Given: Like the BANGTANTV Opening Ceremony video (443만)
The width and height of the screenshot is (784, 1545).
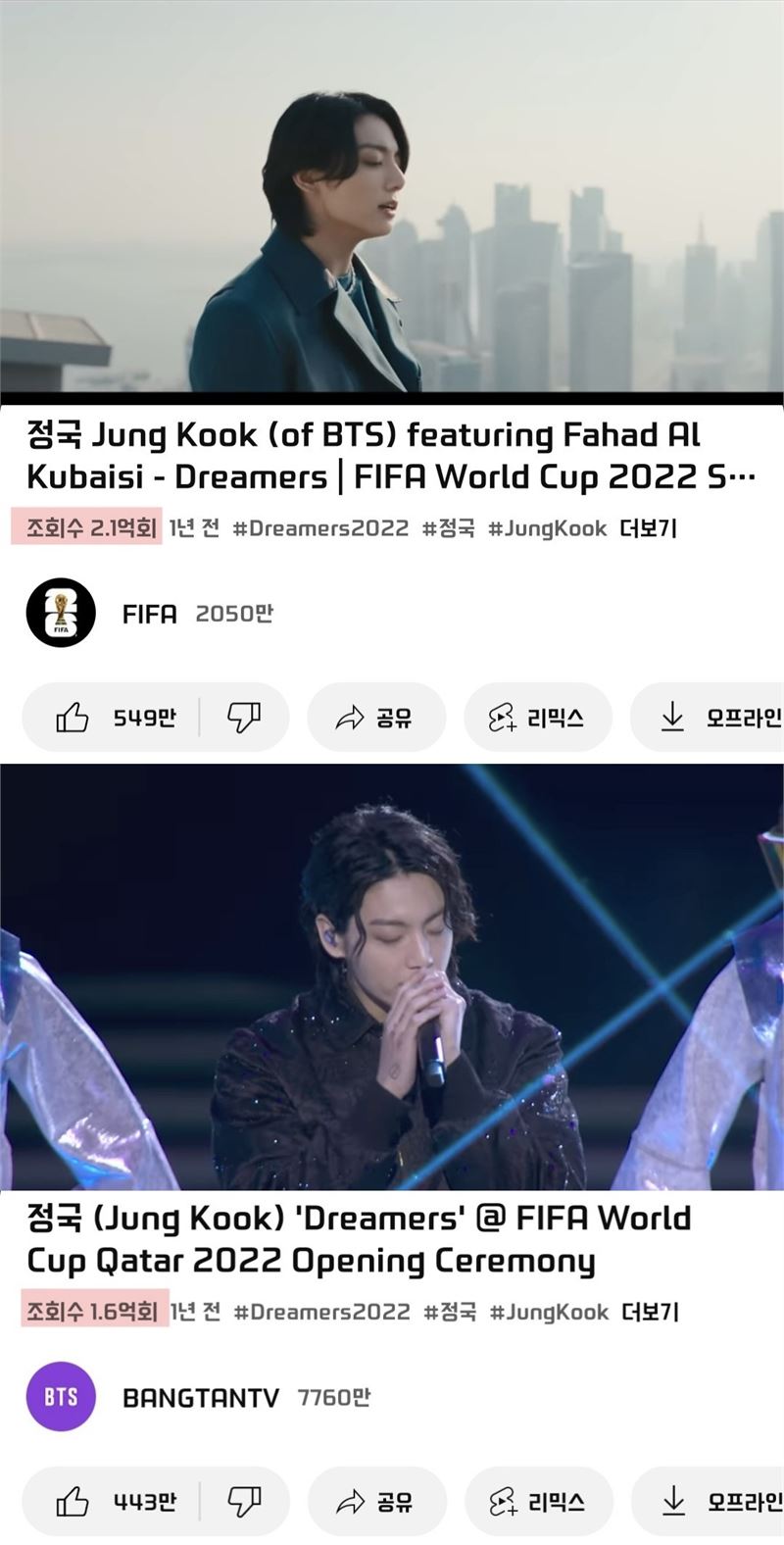Looking at the screenshot, I should [113, 1501].
